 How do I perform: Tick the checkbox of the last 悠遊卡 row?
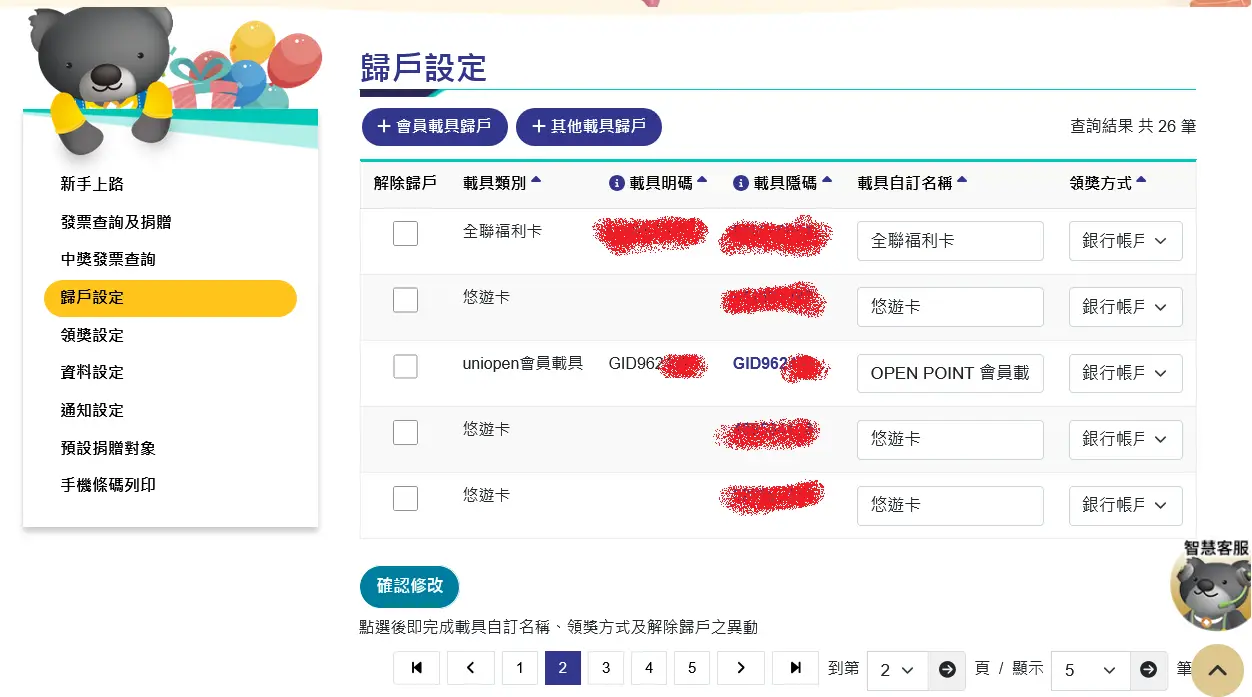click(x=405, y=498)
